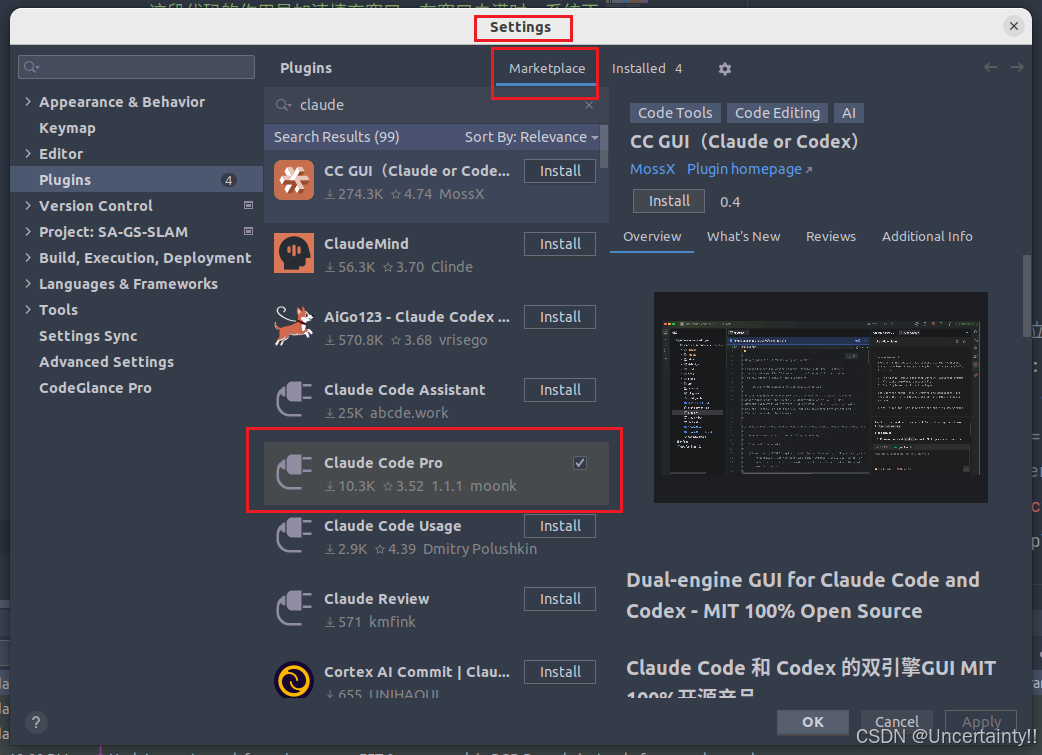The width and height of the screenshot is (1042, 755).
Task: Click the Code Tools tag
Action: click(675, 113)
